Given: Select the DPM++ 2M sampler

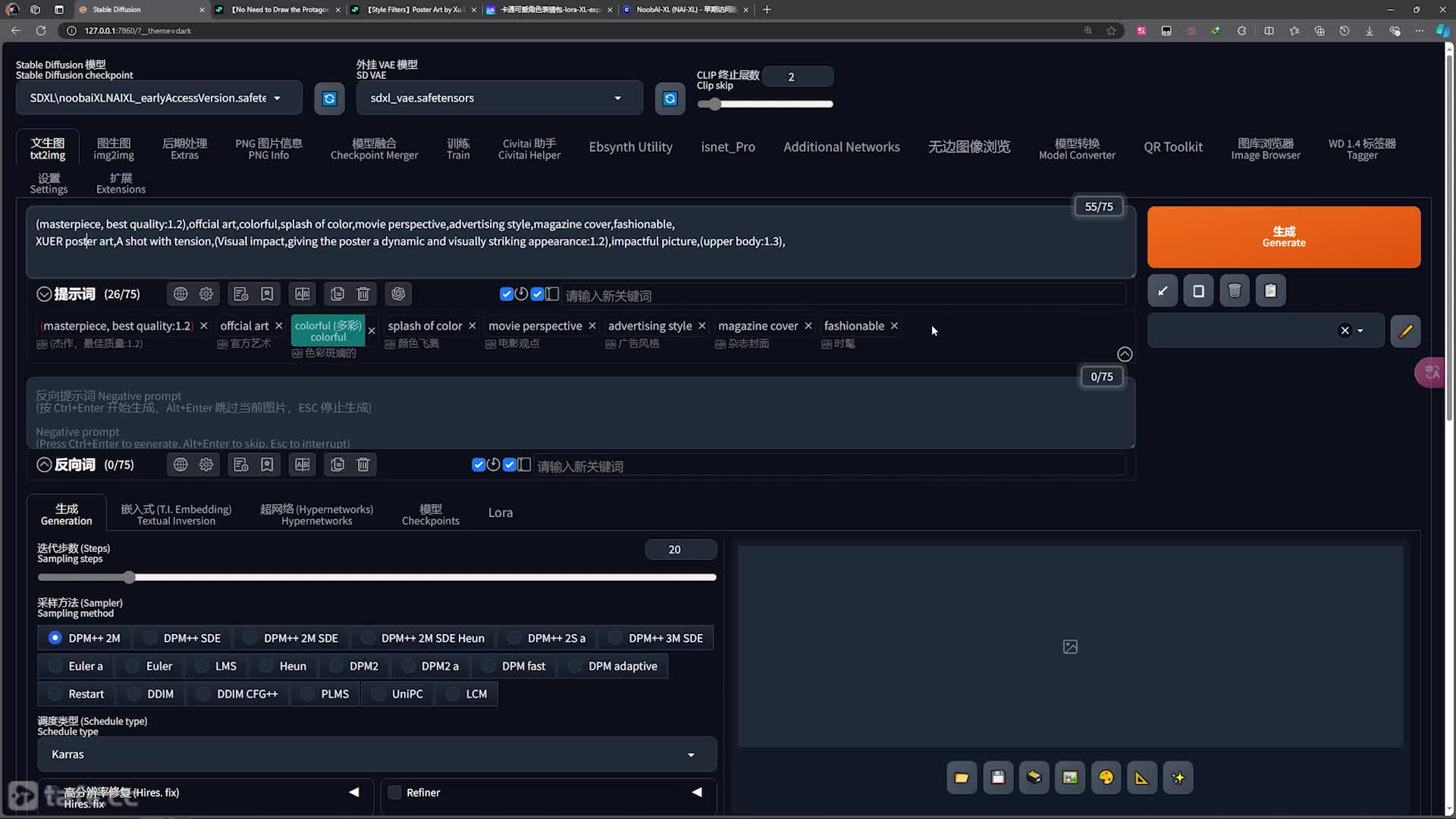Looking at the screenshot, I should pos(84,638).
